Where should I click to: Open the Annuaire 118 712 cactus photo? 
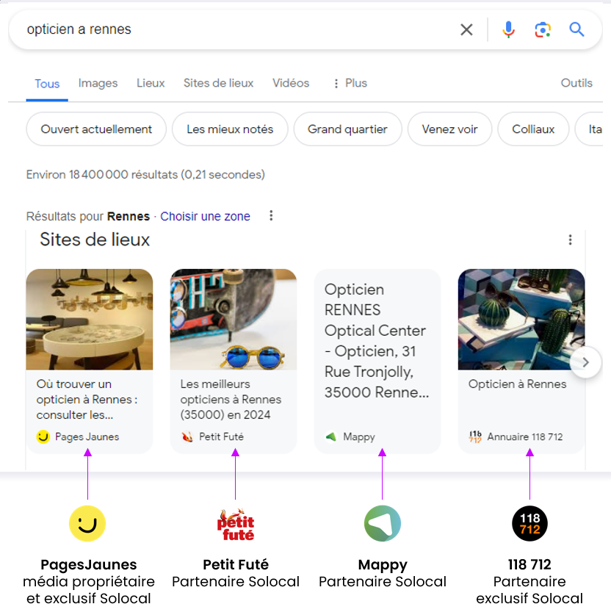click(521, 319)
